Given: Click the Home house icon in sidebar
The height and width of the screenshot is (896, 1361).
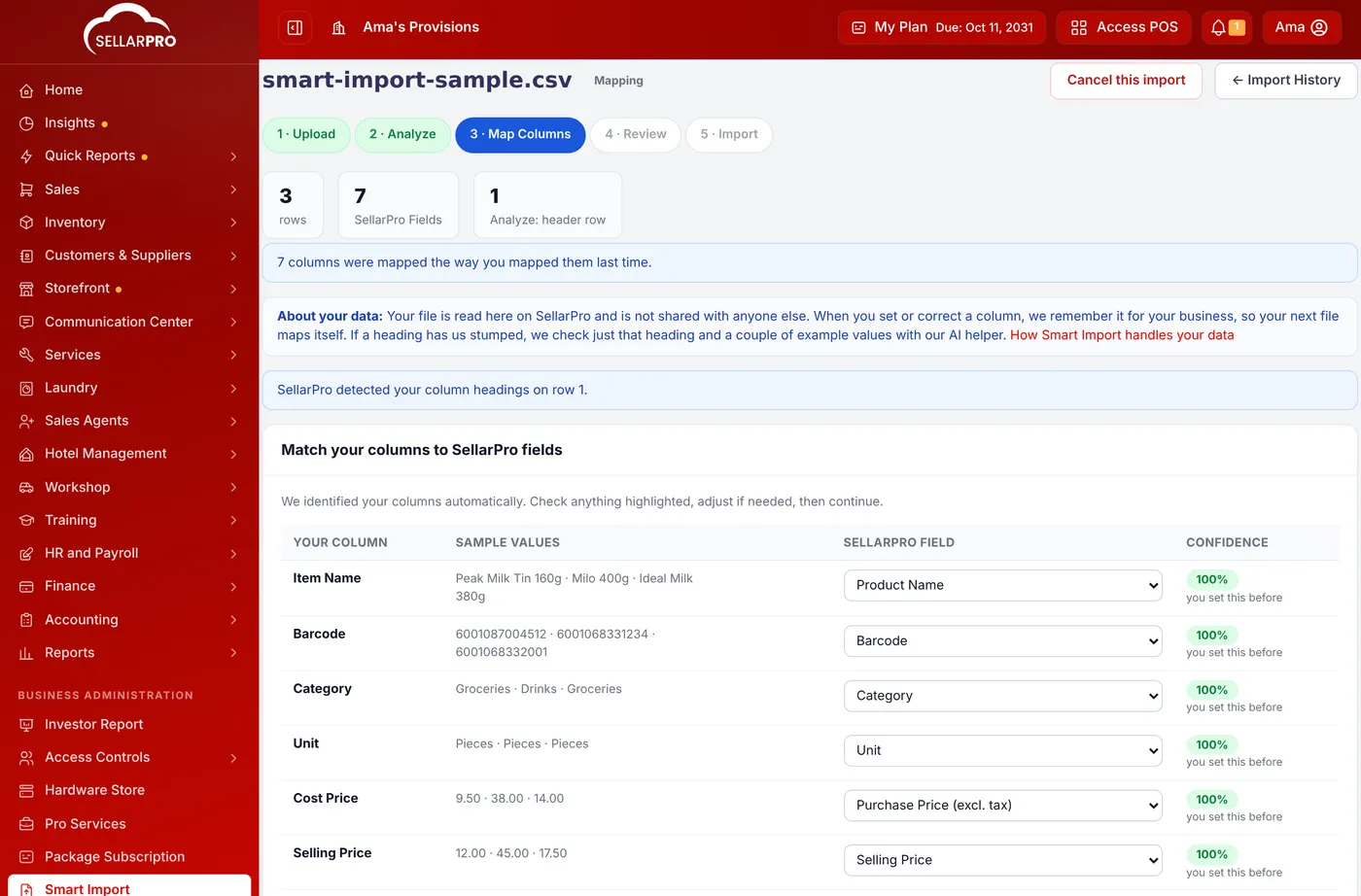Looking at the screenshot, I should (26, 90).
